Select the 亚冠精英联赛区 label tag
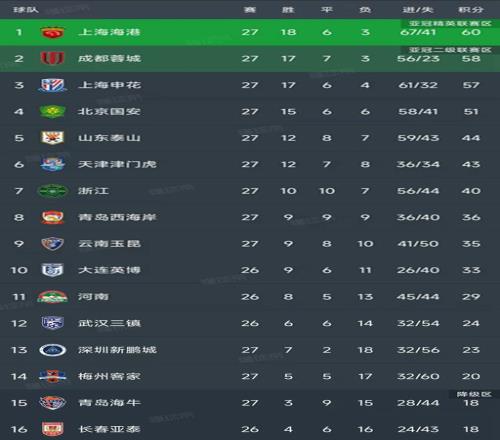500x440 pixels. [x=450, y=23]
